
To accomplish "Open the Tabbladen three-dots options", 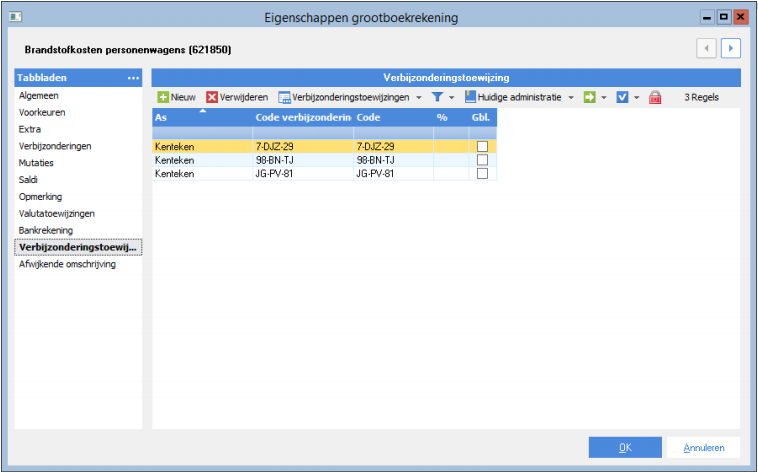I will [x=133, y=78].
